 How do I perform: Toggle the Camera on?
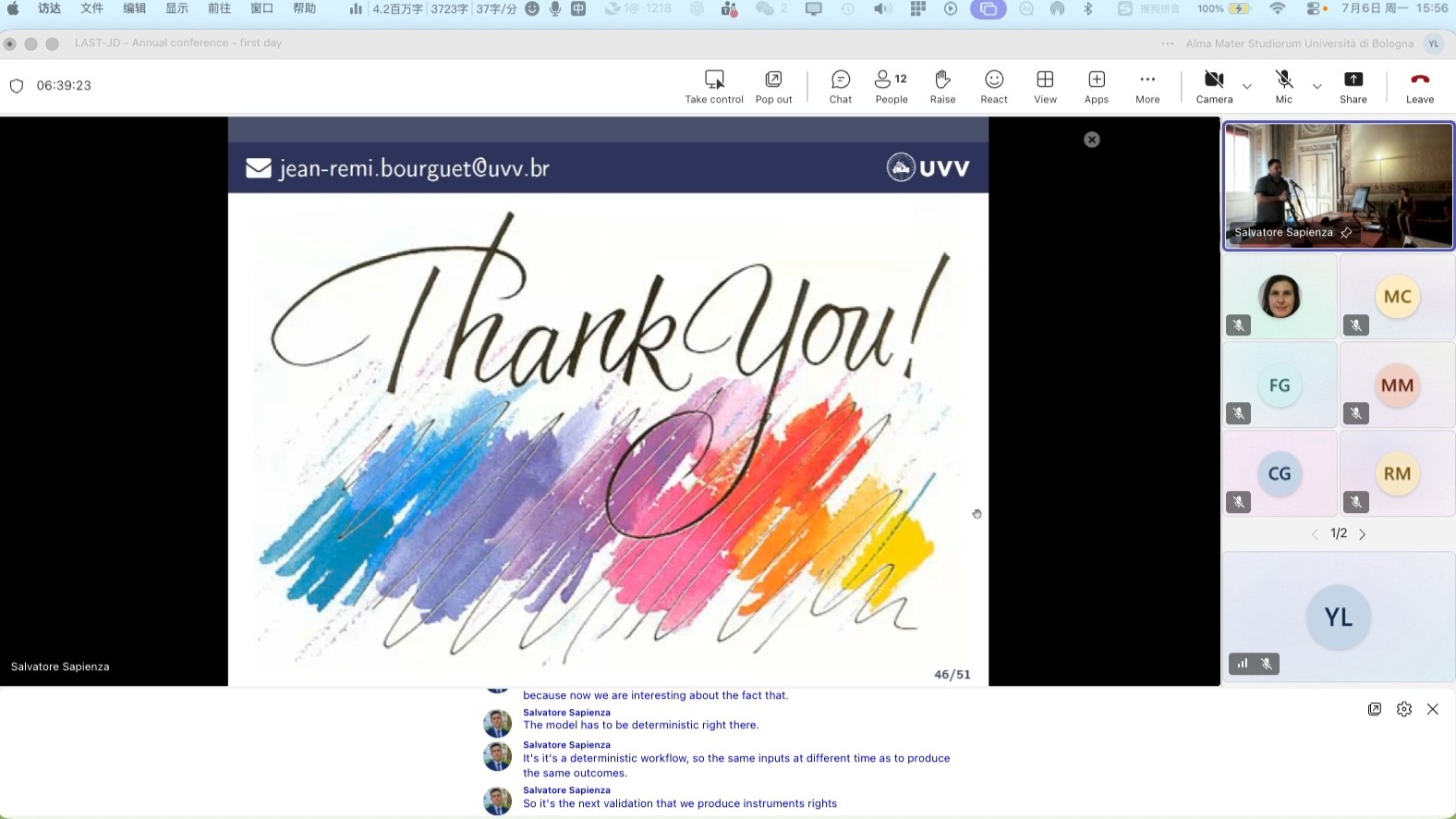pyautogui.click(x=1214, y=87)
